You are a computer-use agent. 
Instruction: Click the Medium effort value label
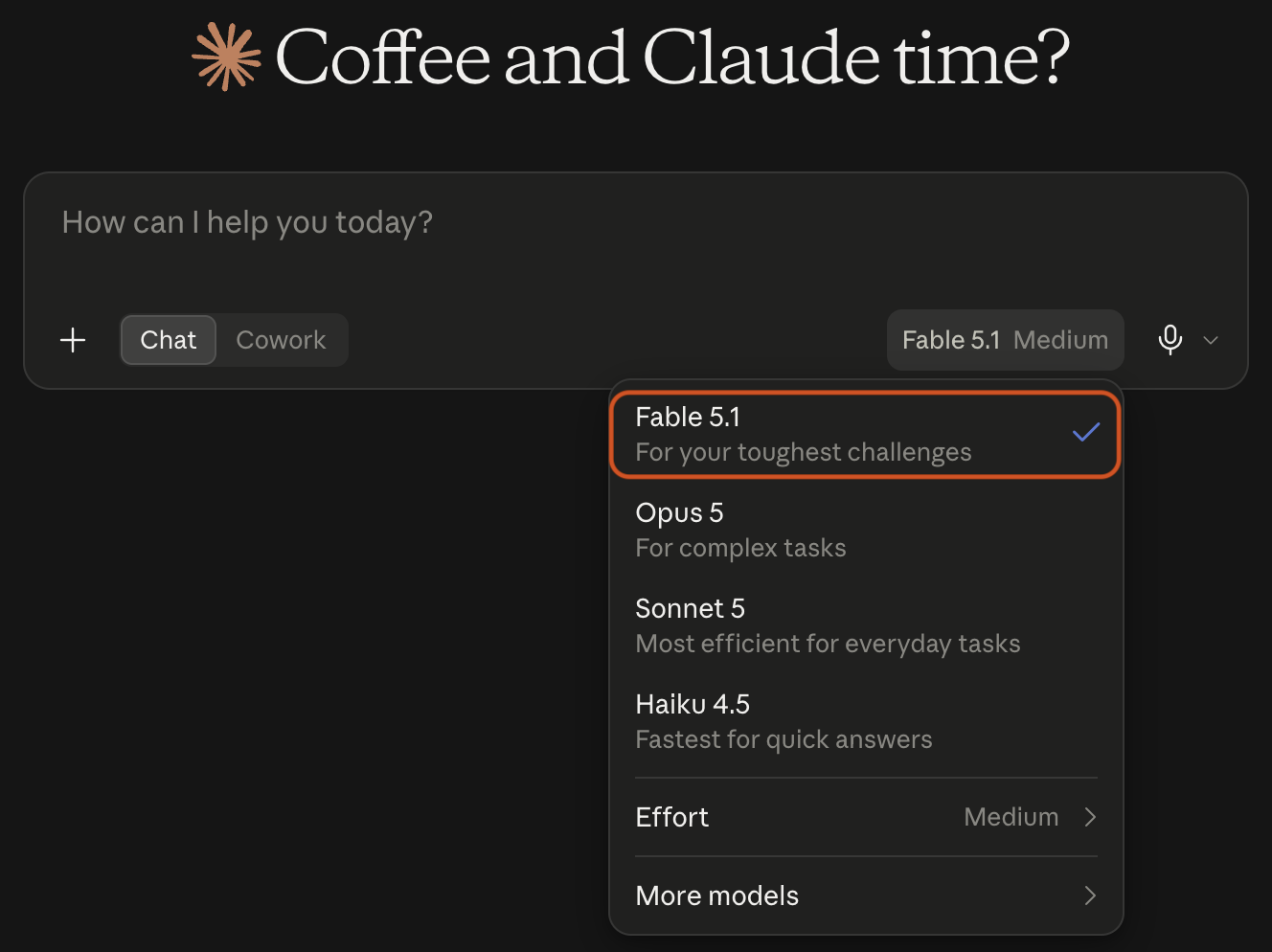[1011, 817]
